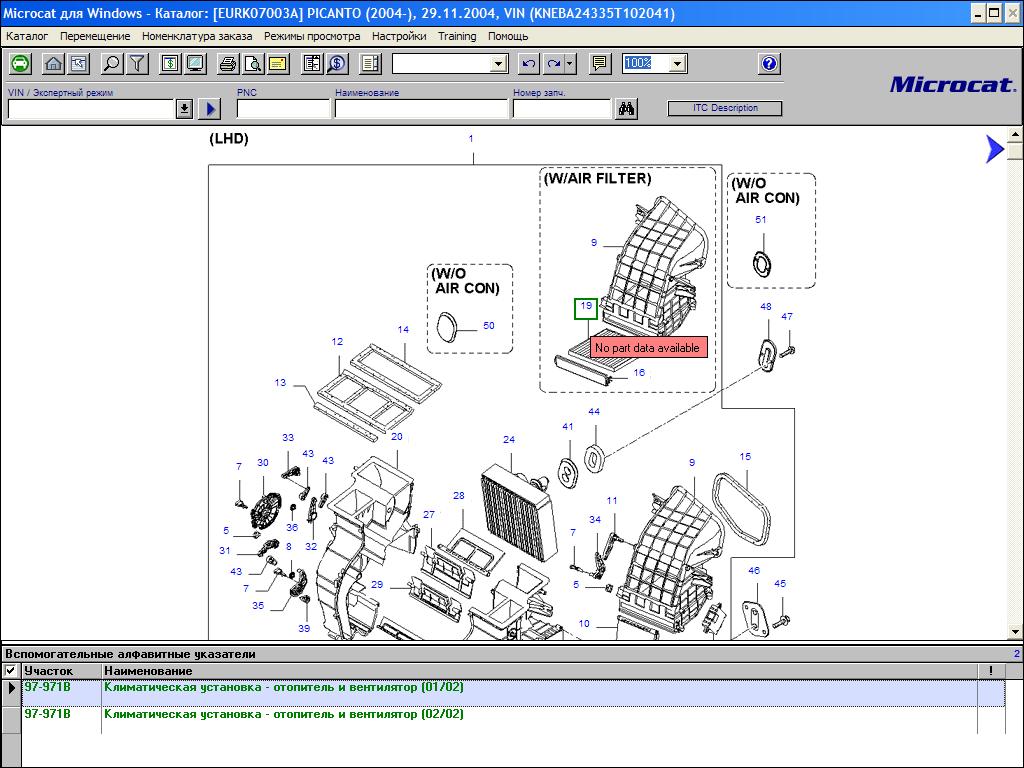
Task: Click vertical scrollbar down arrow of diagram
Action: pyautogui.click(x=1015, y=632)
